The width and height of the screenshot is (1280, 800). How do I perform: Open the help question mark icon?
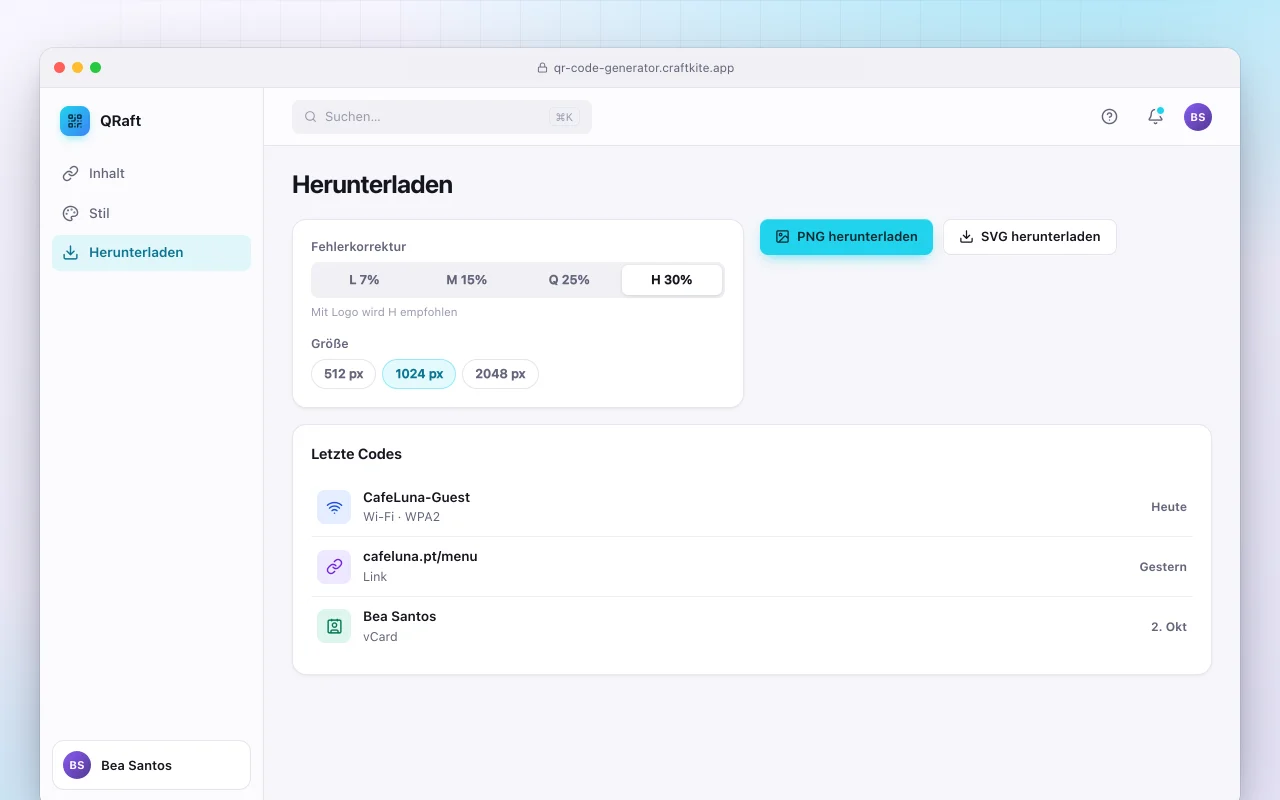point(1109,117)
